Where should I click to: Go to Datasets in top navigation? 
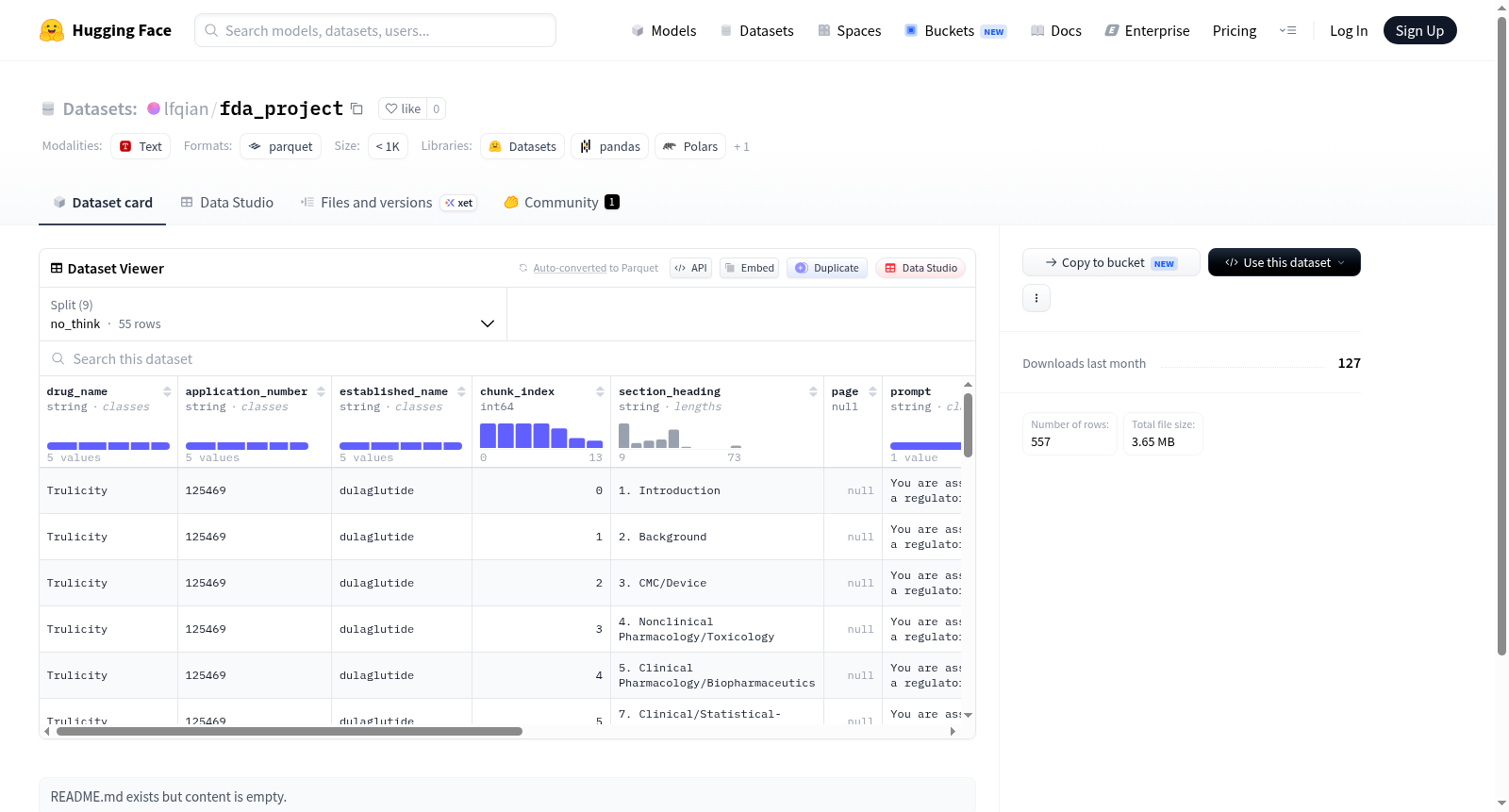coord(756,30)
